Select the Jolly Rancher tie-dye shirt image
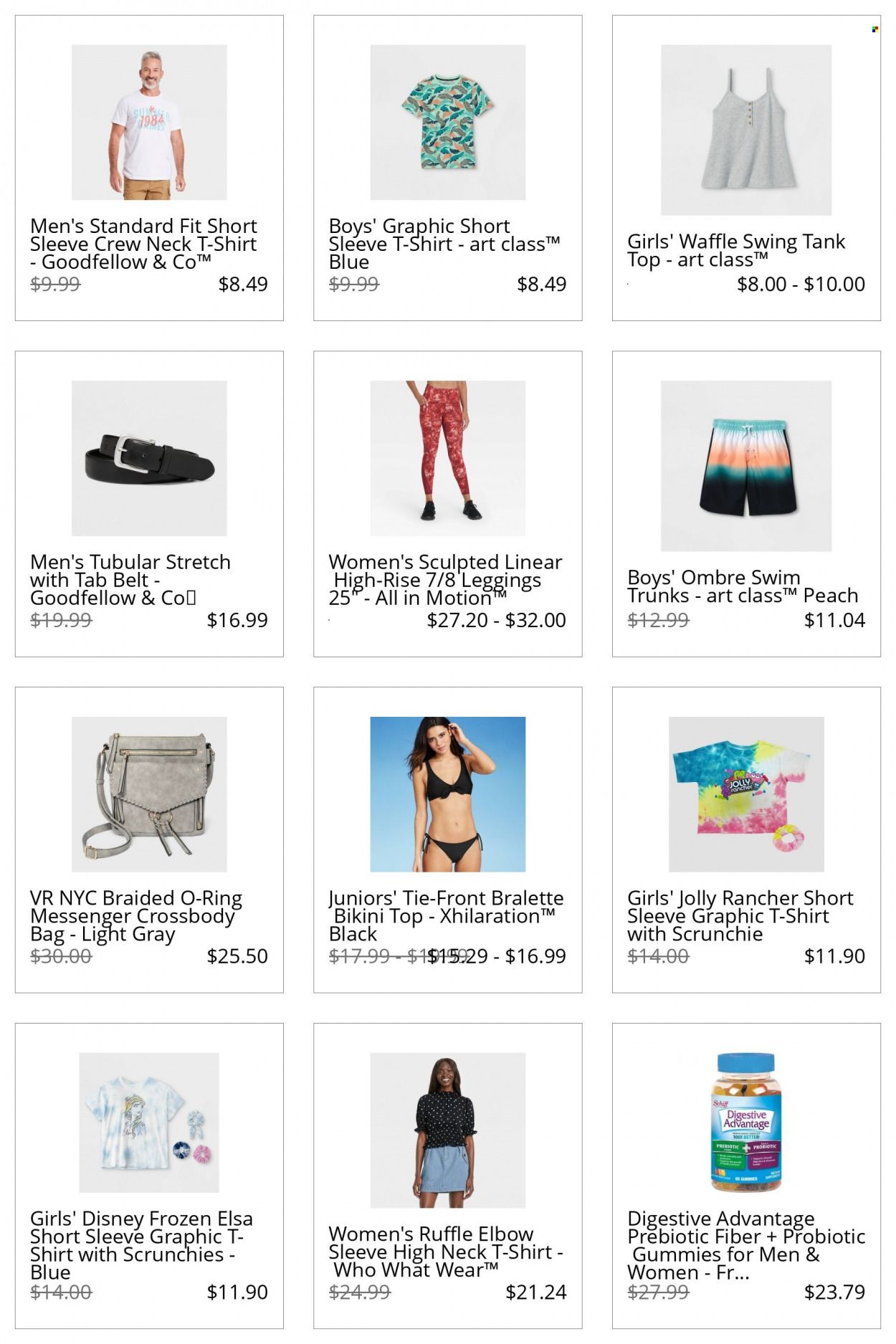Screen dimensions: 896x1344 746,794
